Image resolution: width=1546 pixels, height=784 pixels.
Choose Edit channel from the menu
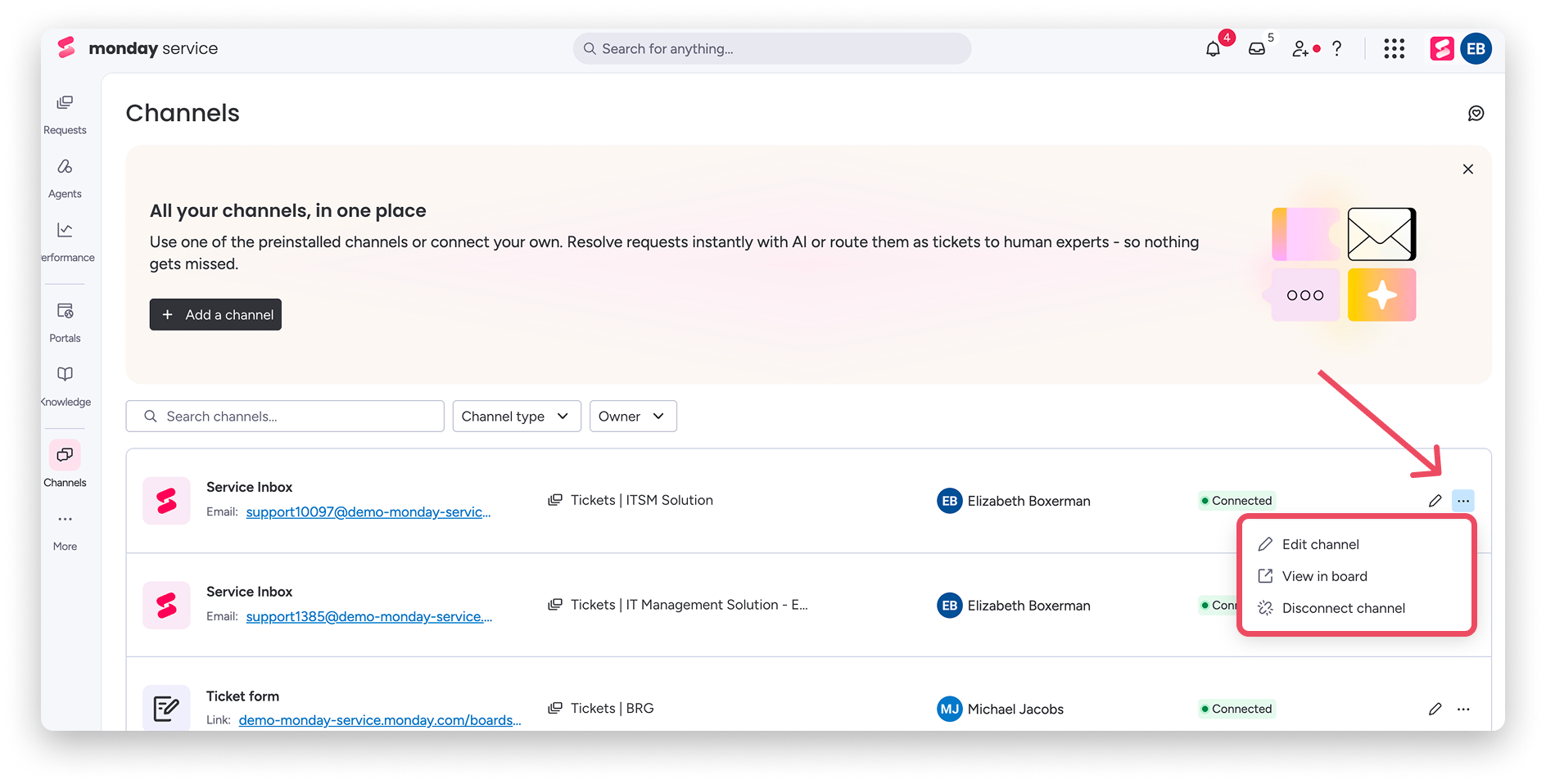point(1320,544)
